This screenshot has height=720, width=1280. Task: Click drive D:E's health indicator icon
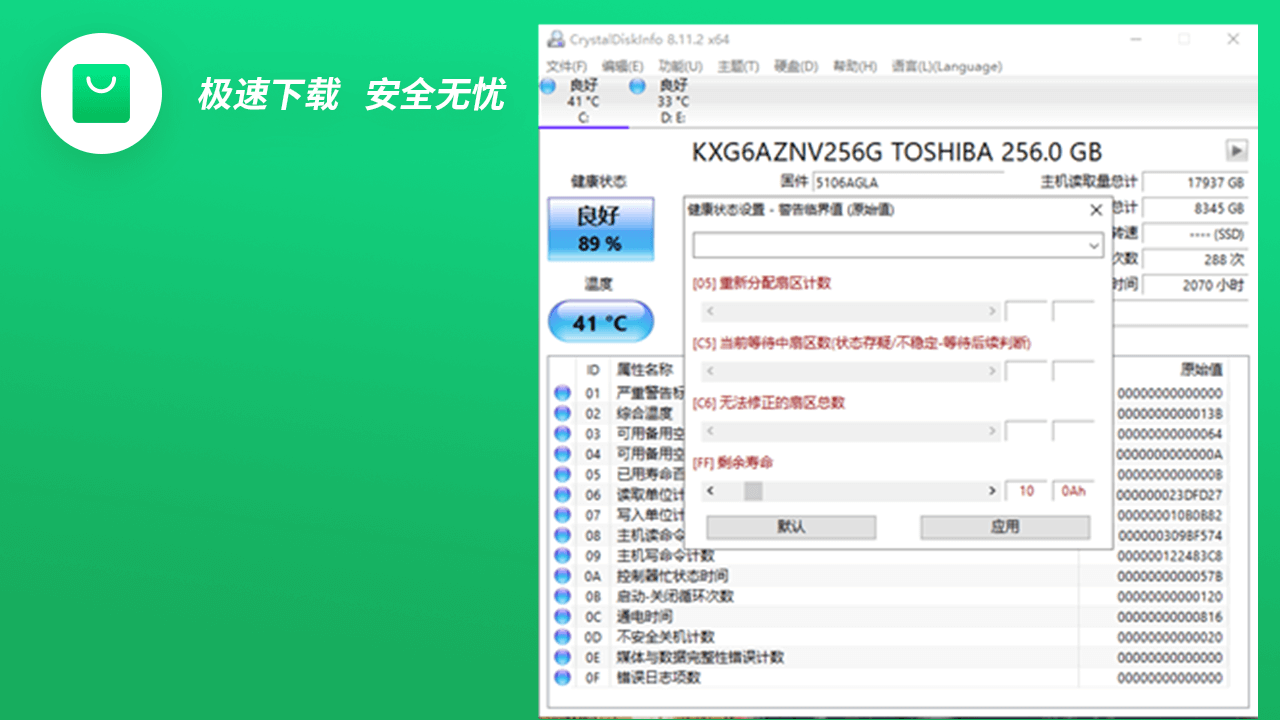tap(636, 88)
